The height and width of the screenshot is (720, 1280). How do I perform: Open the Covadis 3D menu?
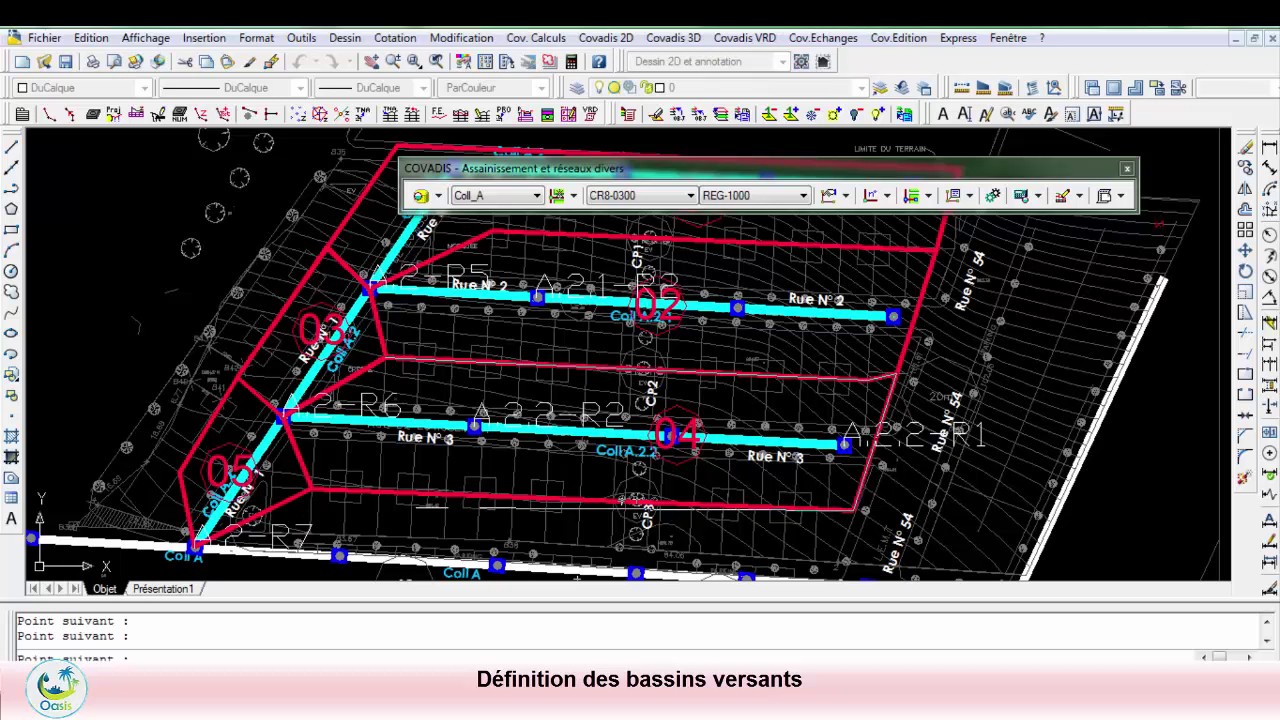pos(673,38)
